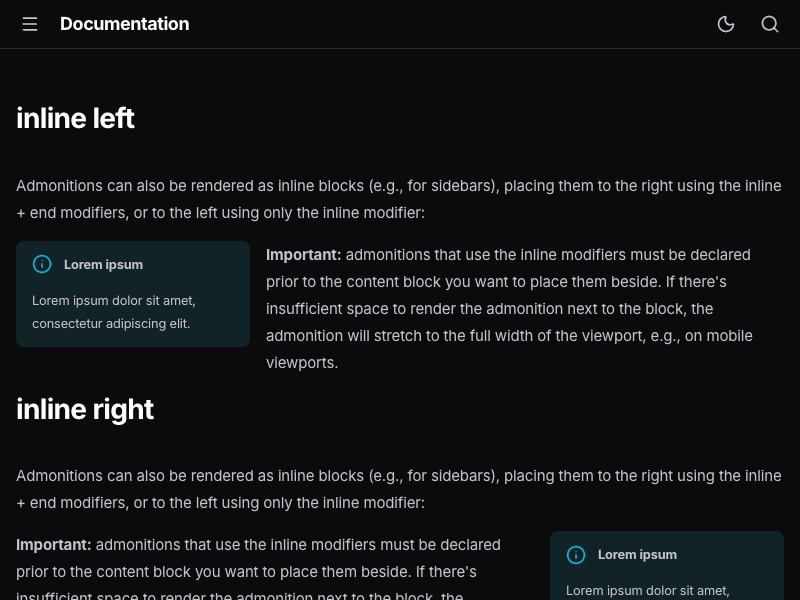Click empty area of the top header bar
Screen dimensions: 800x600
(x=450, y=24)
